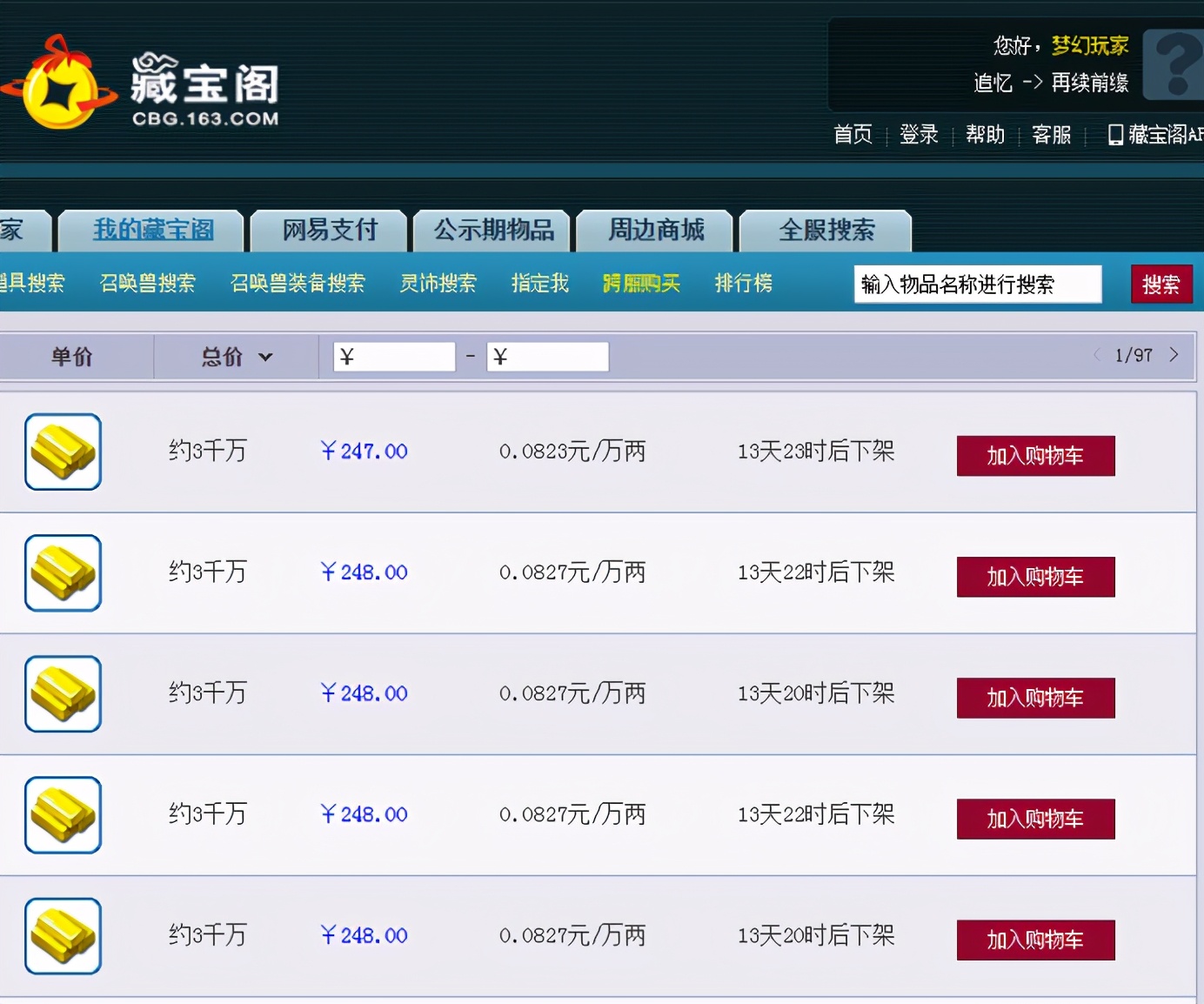Open the 帮助 link
Screen dimensions: 1204x1004
tap(985, 134)
